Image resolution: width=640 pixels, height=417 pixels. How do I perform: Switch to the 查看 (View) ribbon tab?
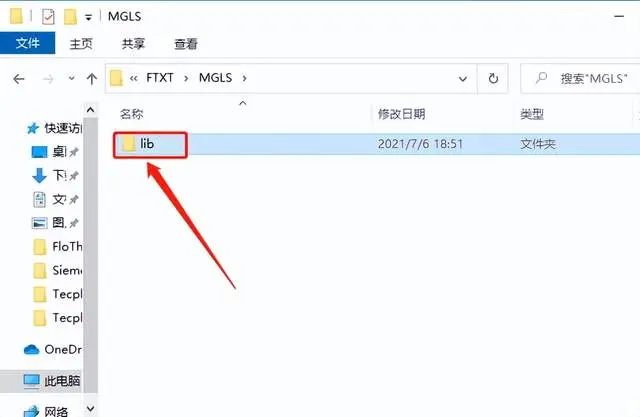(x=186, y=44)
